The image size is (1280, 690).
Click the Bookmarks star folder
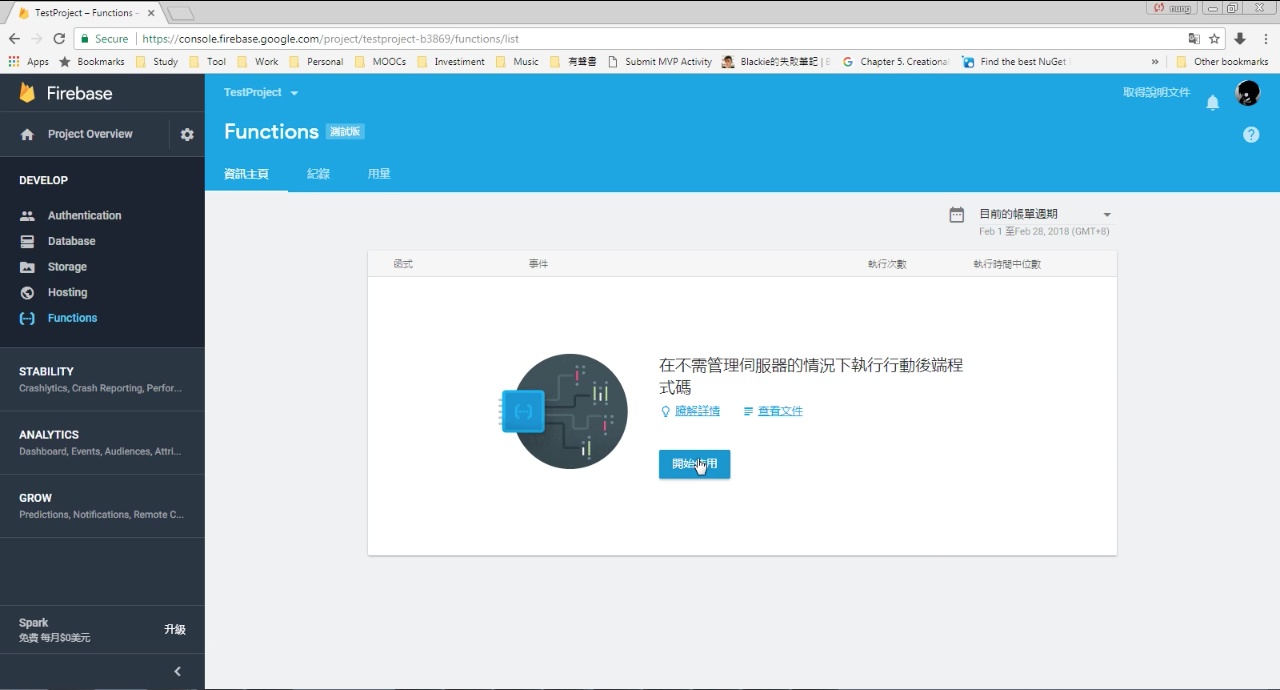point(92,61)
